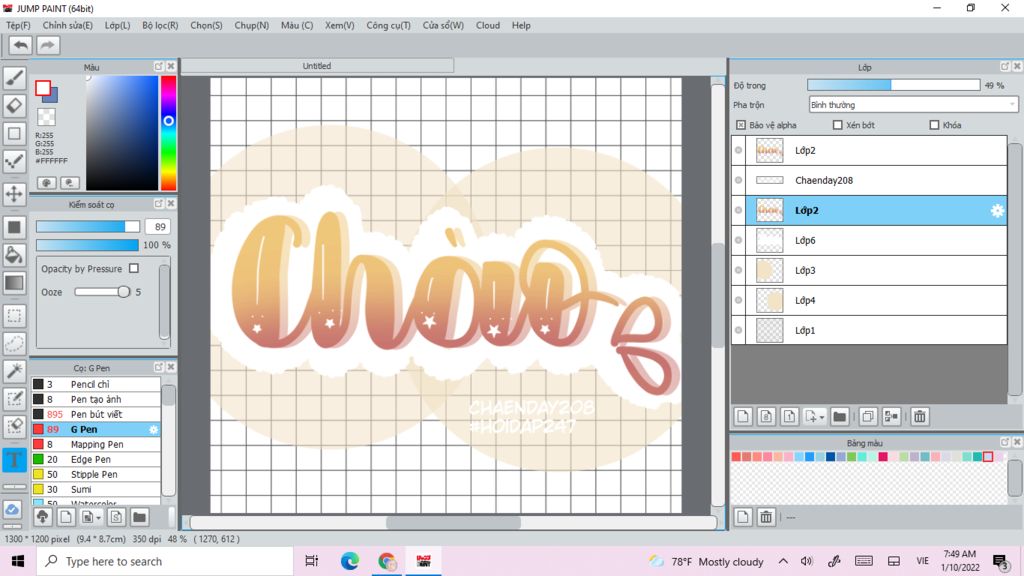Screen dimensions: 1024x576
Task: Select the Pencil chì brush
Action: coord(96,384)
